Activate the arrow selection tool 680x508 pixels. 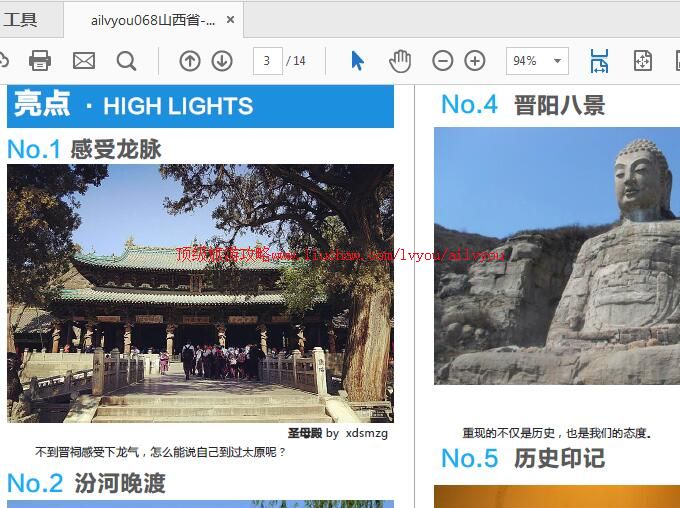tap(357, 61)
